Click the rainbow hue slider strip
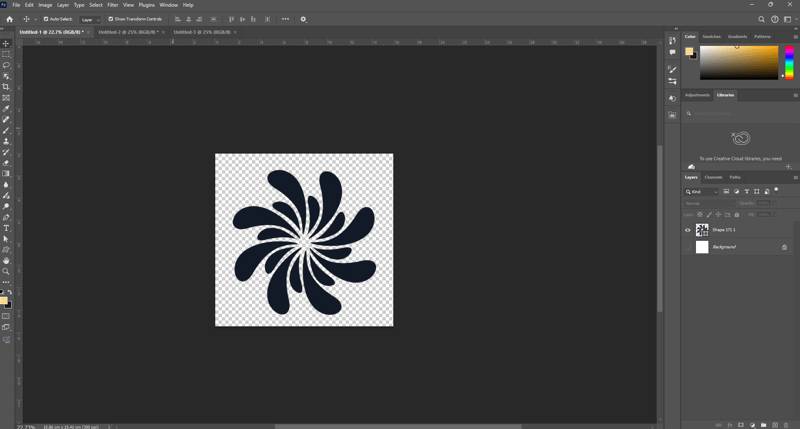800x429 pixels. [x=789, y=63]
